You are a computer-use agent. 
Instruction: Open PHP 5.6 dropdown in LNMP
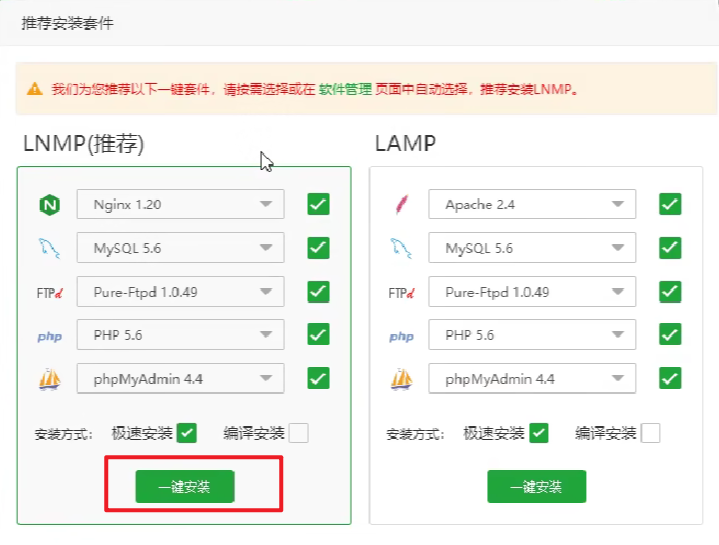[181, 335]
